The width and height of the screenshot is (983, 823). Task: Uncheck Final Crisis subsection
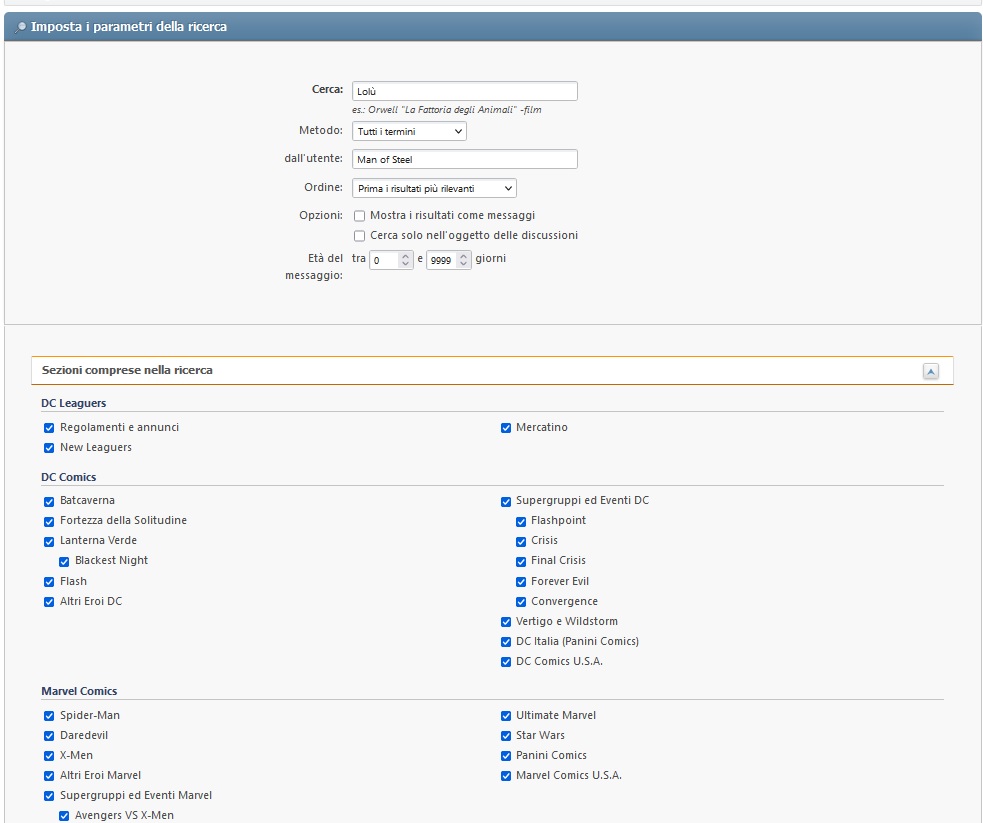pyautogui.click(x=521, y=562)
